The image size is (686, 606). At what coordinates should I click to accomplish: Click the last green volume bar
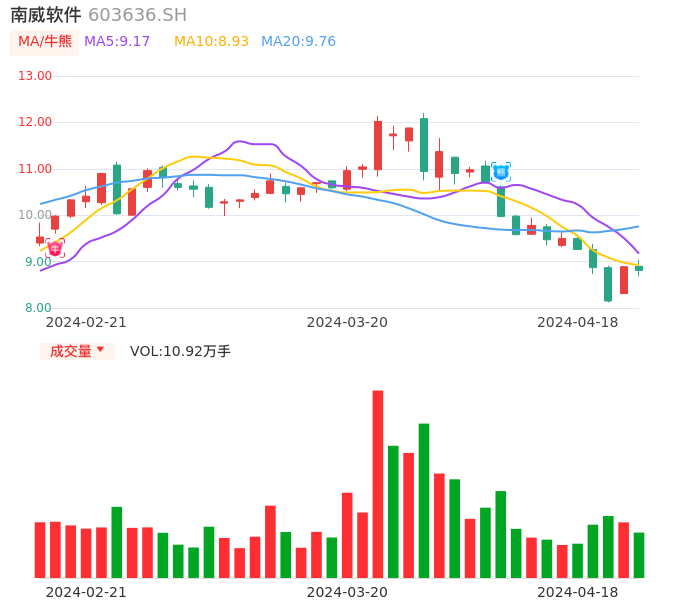pos(639,555)
